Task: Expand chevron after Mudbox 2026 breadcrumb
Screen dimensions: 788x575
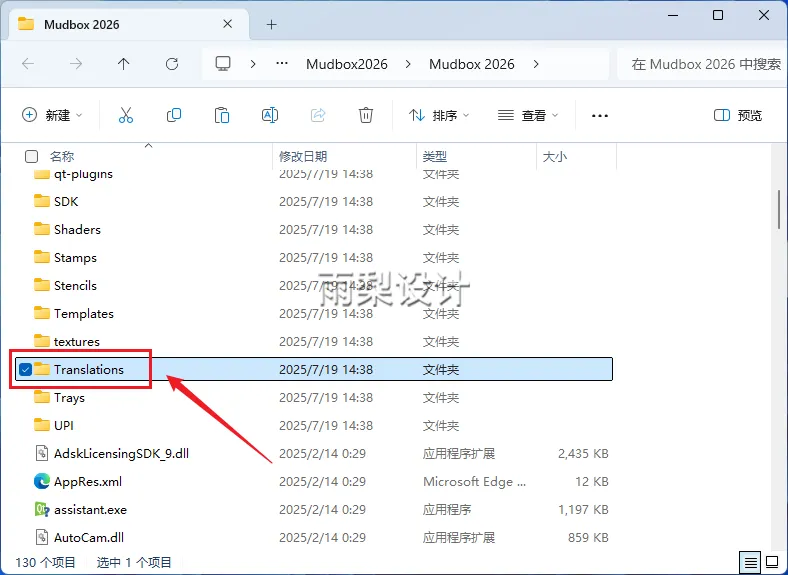Action: 536,64
